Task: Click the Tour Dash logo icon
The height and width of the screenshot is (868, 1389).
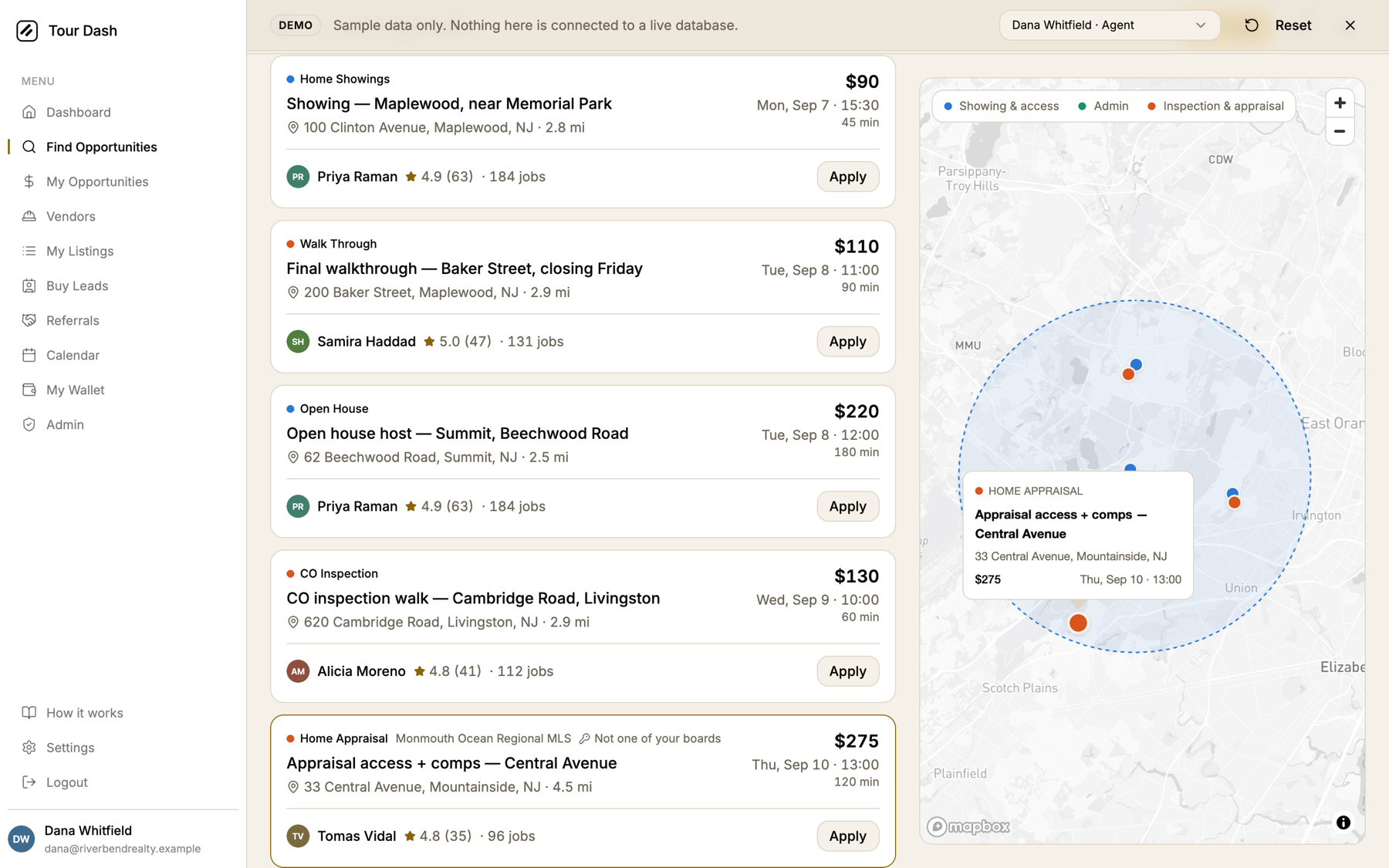Action: coord(27,31)
